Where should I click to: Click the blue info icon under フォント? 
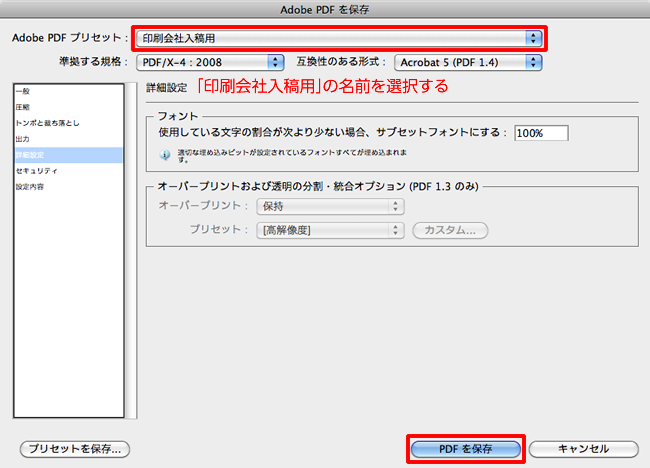[165, 155]
